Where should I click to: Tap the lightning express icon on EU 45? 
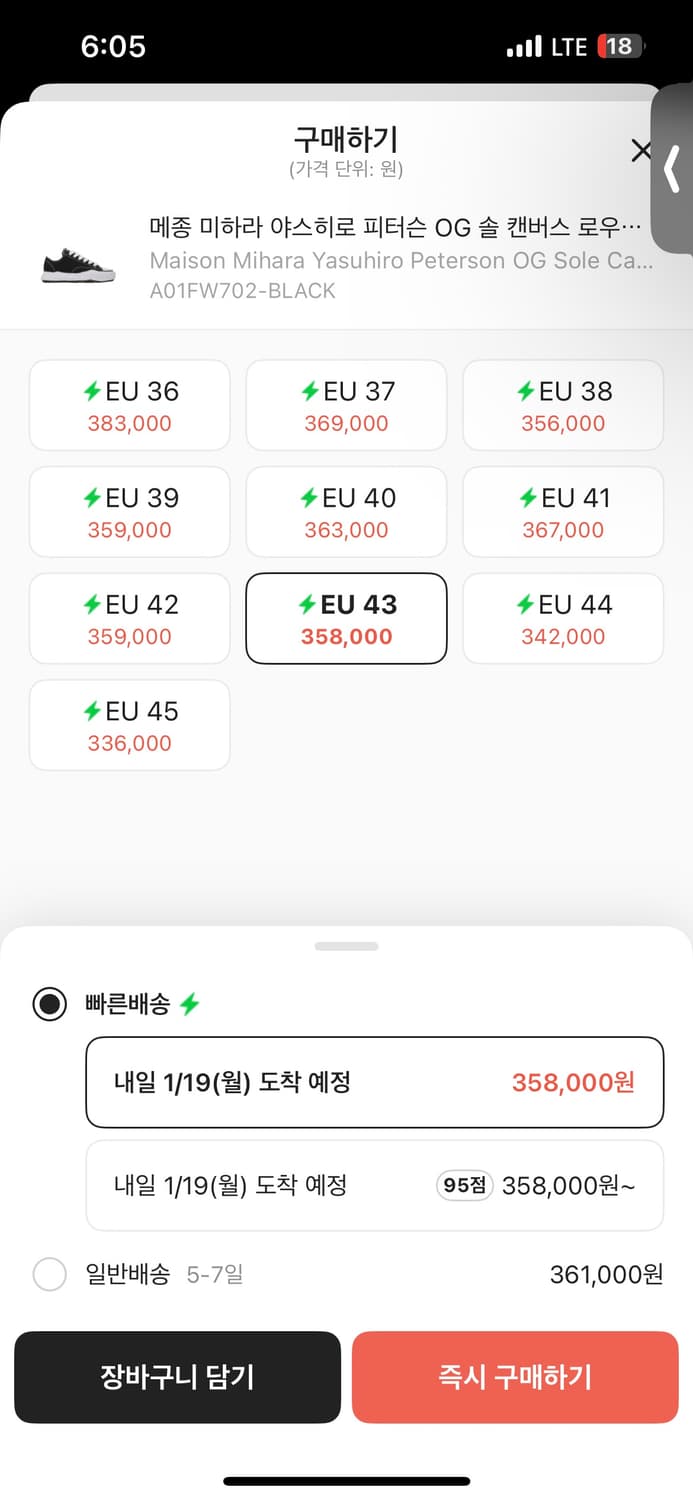(92, 711)
